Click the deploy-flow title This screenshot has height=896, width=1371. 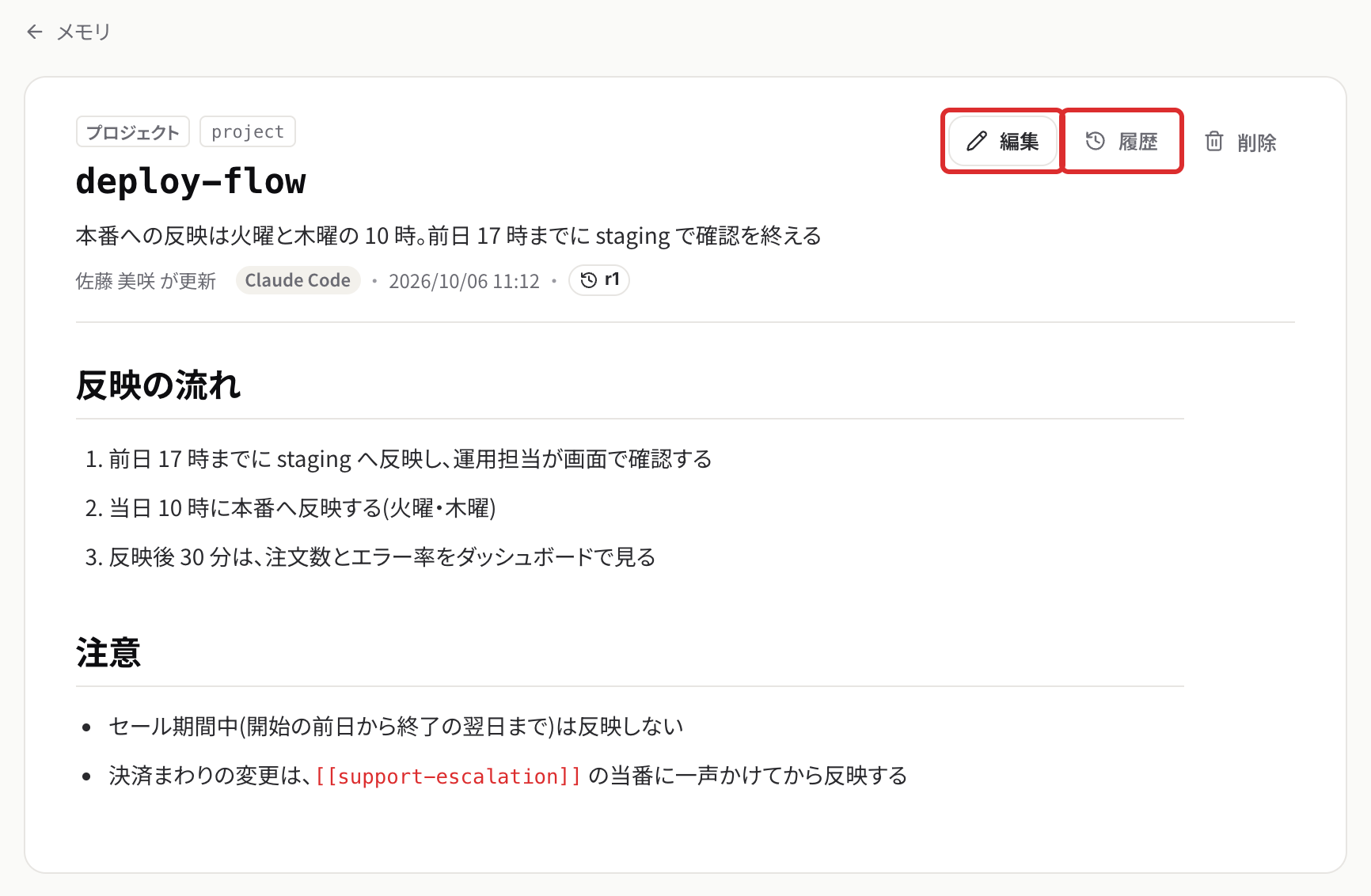click(191, 181)
